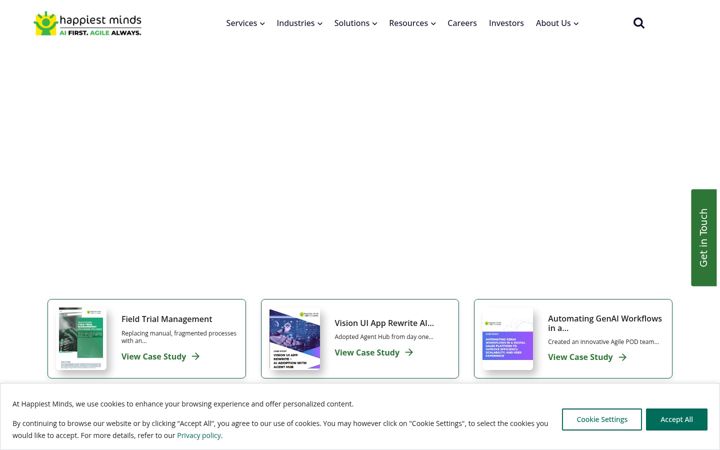
Task: Open Vision UI App Rewrite cover thumbnail
Action: coord(294,339)
